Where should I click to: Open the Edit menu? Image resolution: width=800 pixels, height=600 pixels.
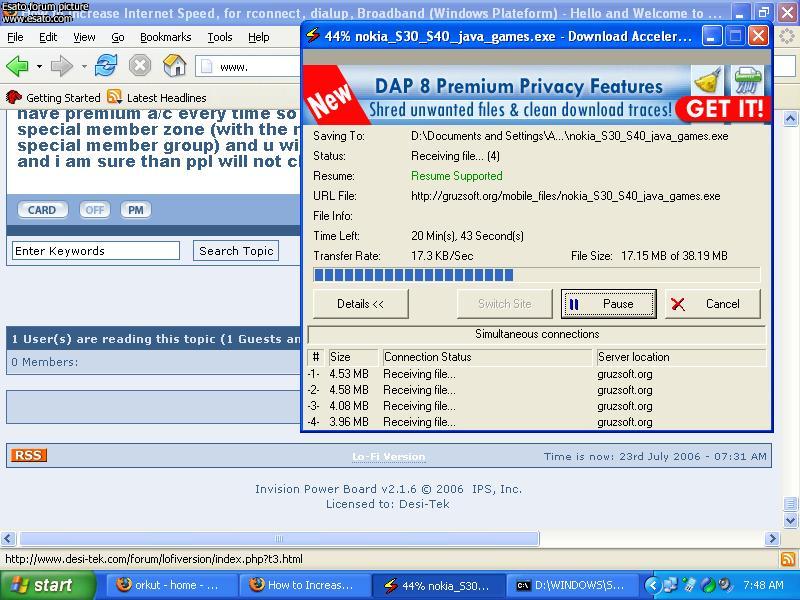click(48, 37)
